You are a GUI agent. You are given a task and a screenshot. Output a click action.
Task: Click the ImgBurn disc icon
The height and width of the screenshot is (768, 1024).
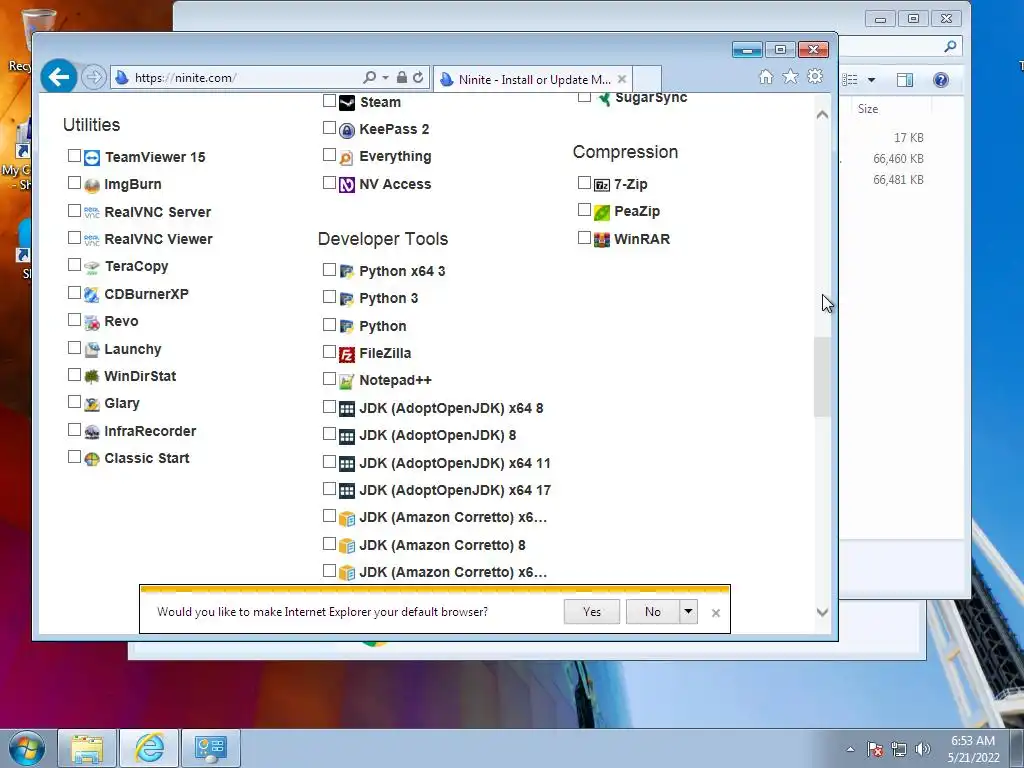[x=92, y=185]
